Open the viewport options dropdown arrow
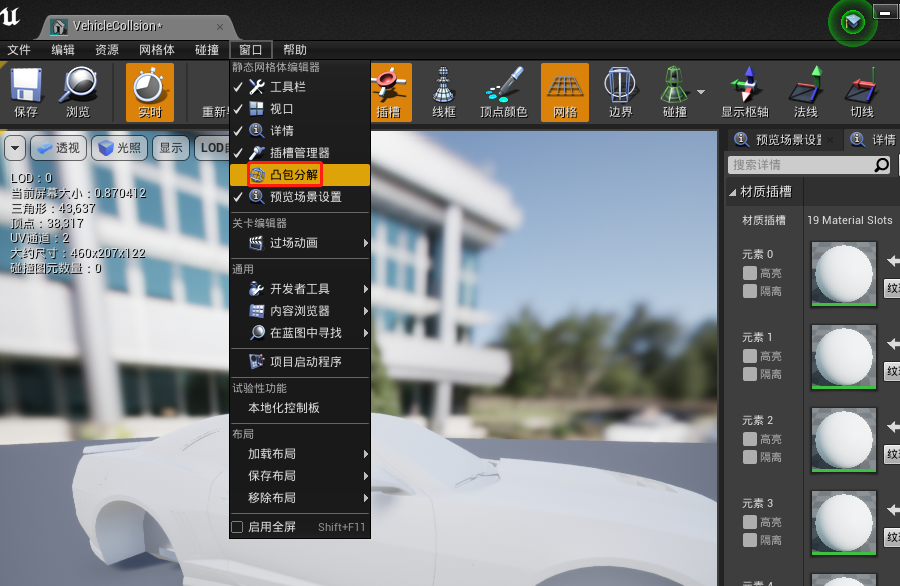This screenshot has width=900, height=586. tap(15, 148)
